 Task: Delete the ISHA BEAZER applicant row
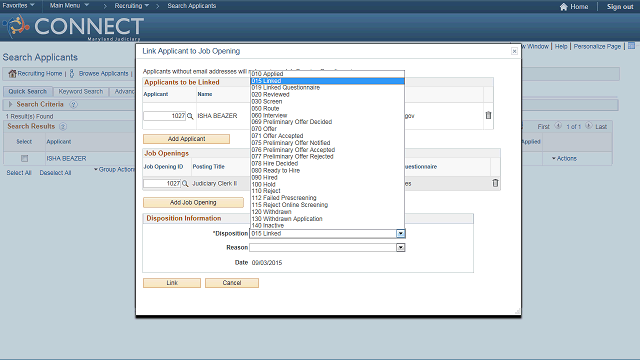(x=488, y=116)
